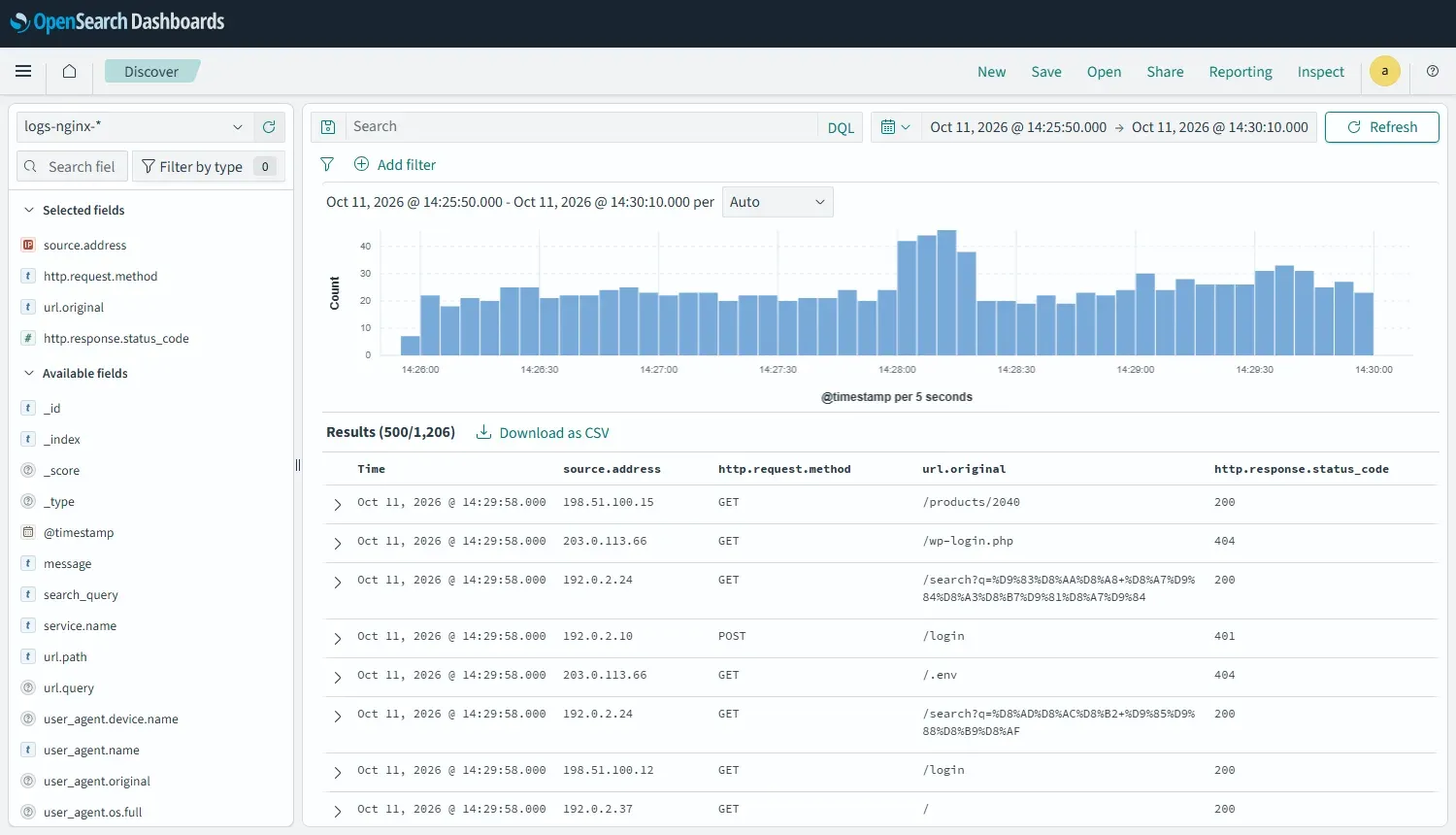Screen dimensions: 1456x835
Task: Click the @timestamp date field icon
Action: pos(28,532)
